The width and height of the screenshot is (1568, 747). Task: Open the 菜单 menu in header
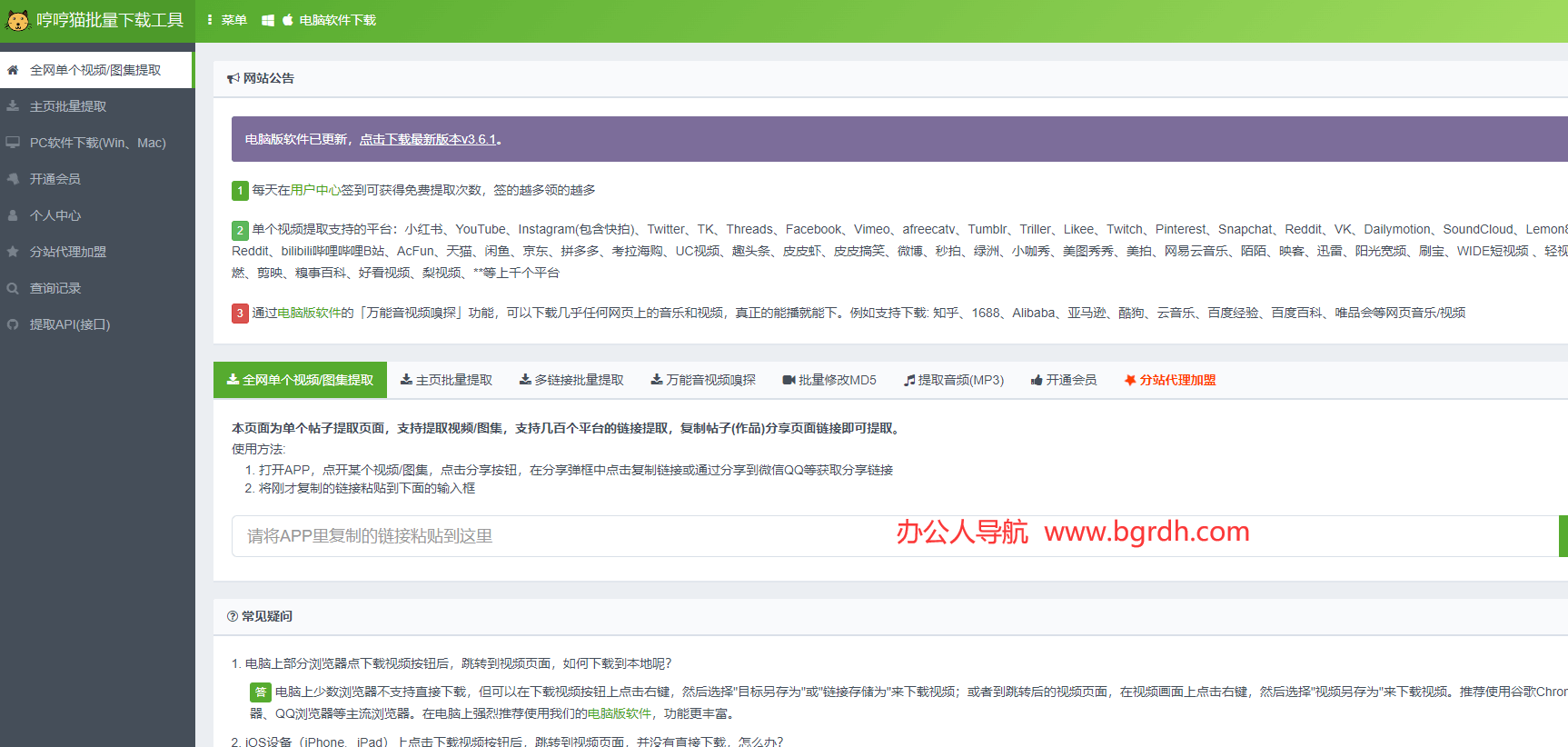pos(227,20)
